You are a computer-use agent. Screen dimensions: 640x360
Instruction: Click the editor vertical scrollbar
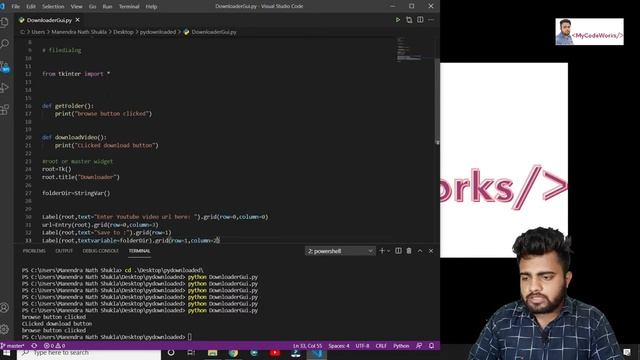(437, 100)
